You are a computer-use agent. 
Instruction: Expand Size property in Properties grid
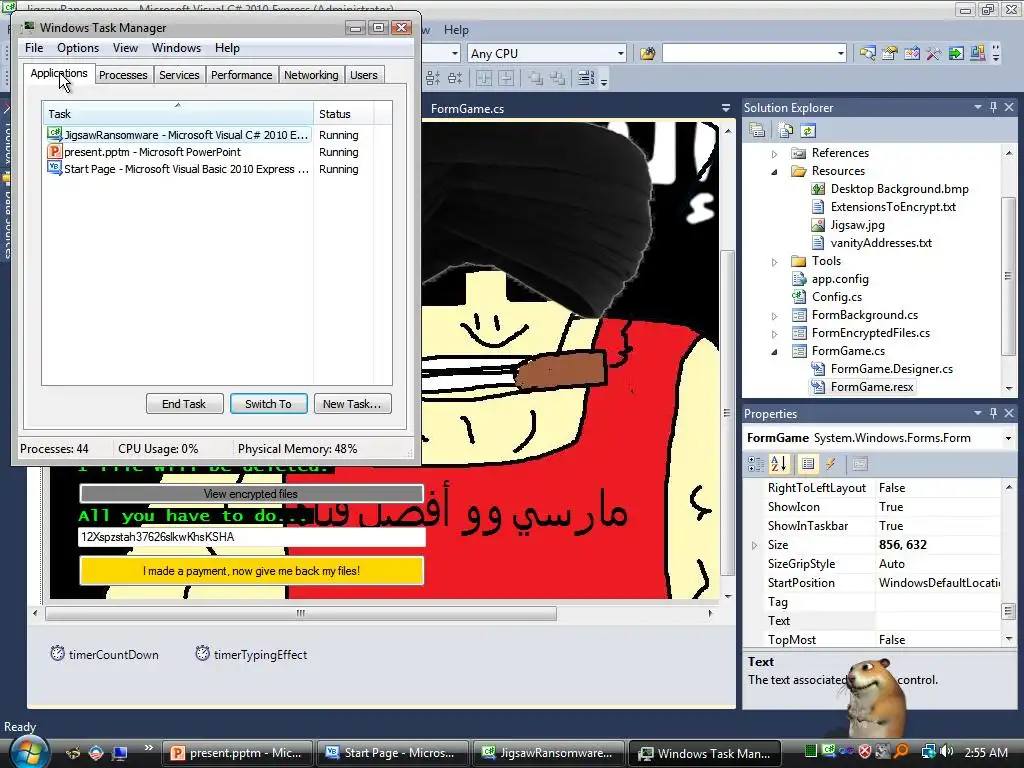[x=754, y=545]
